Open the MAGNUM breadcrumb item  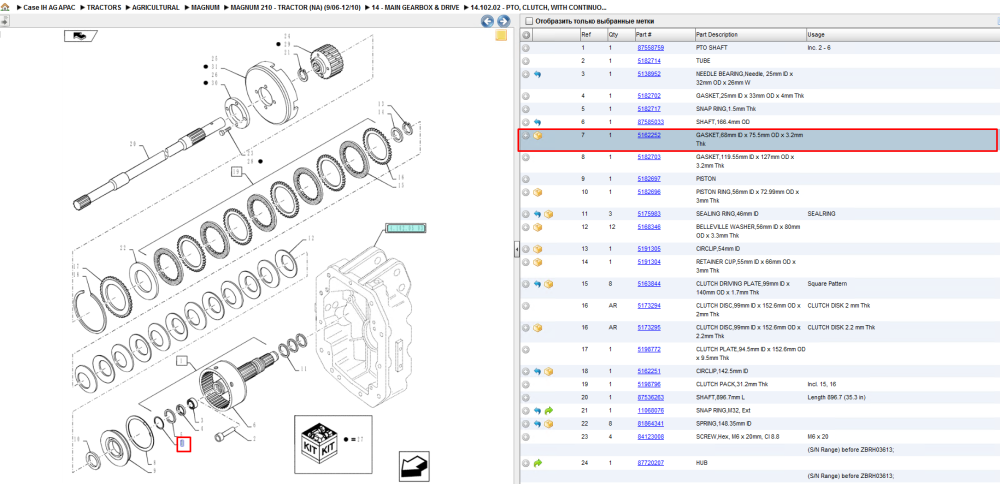(x=205, y=7)
